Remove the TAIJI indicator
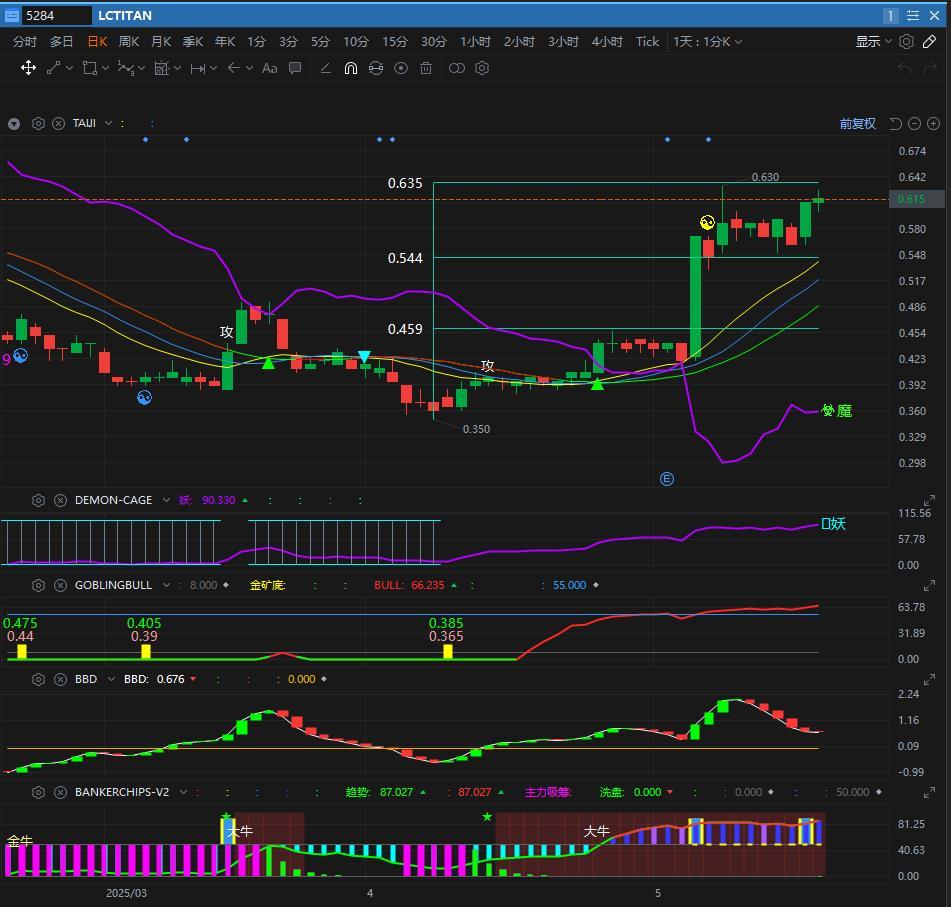Image resolution: width=951 pixels, height=907 pixels. 58,124
